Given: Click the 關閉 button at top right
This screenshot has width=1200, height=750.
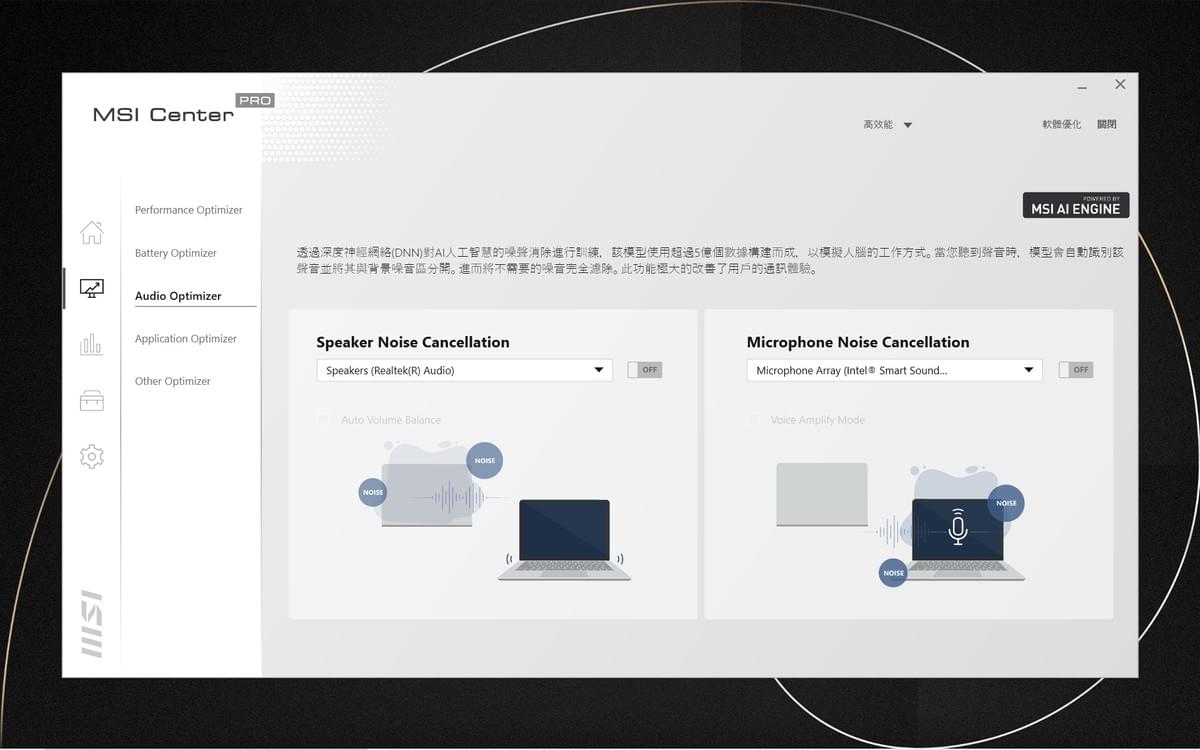Looking at the screenshot, I should pyautogui.click(x=1106, y=125).
